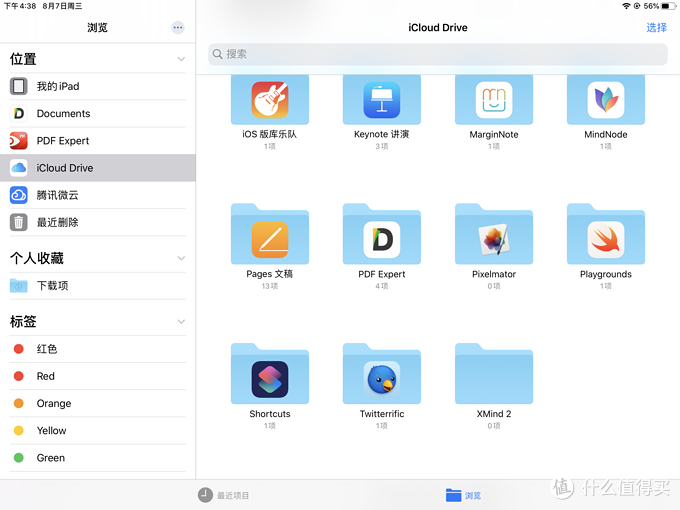The width and height of the screenshot is (680, 510).
Task: Open the Shortcuts folder
Action: coord(270,374)
